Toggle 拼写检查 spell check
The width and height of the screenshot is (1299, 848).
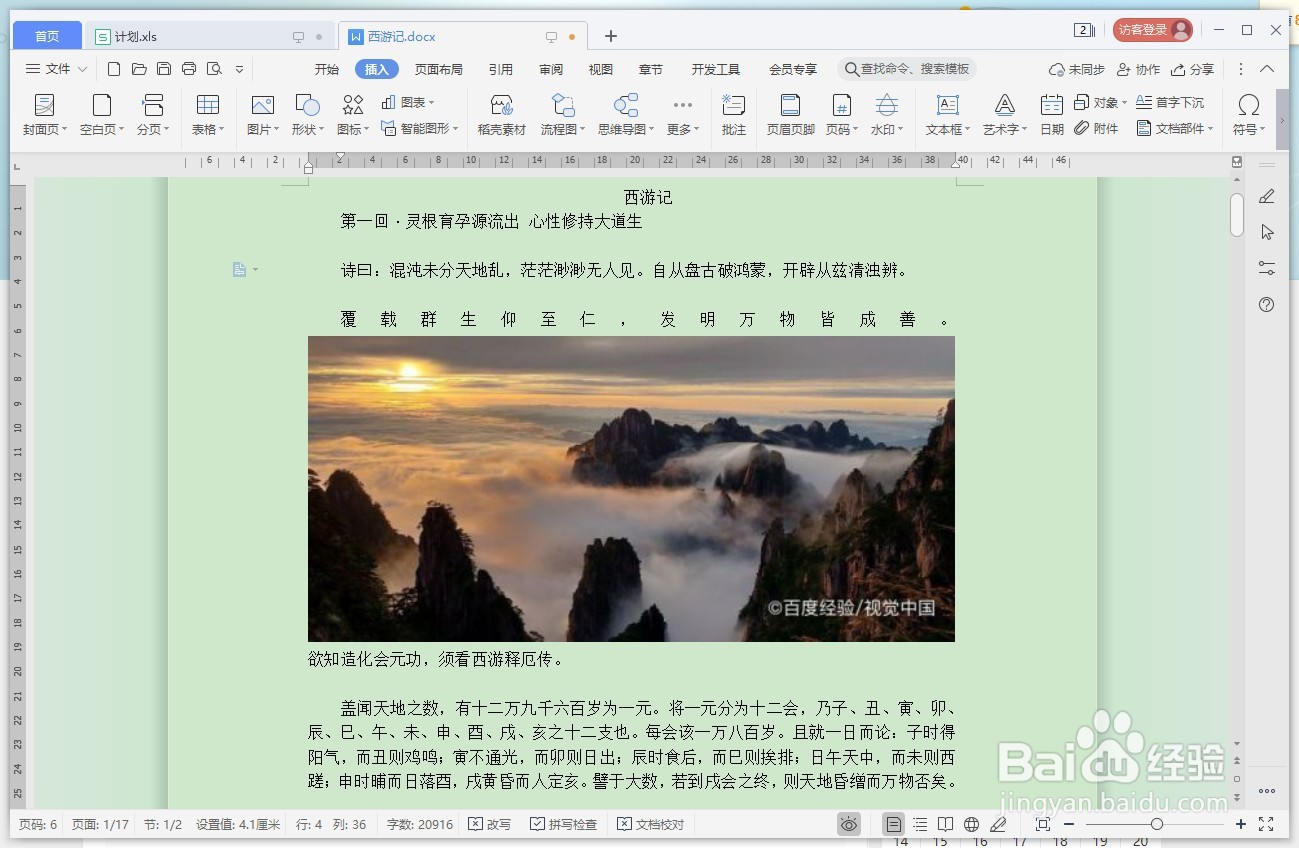click(x=563, y=824)
